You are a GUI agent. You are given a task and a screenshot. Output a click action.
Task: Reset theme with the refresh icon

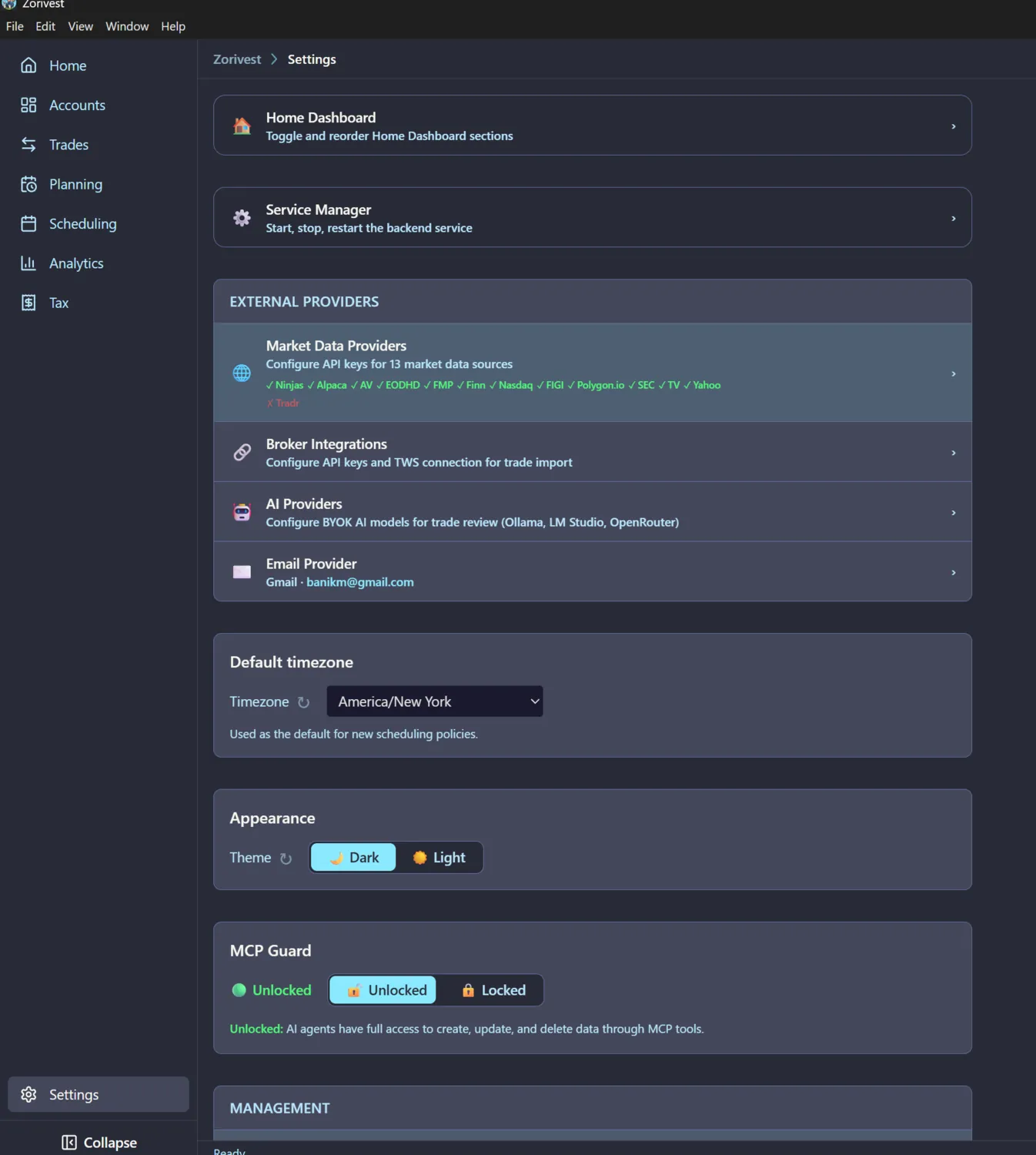[286, 859]
